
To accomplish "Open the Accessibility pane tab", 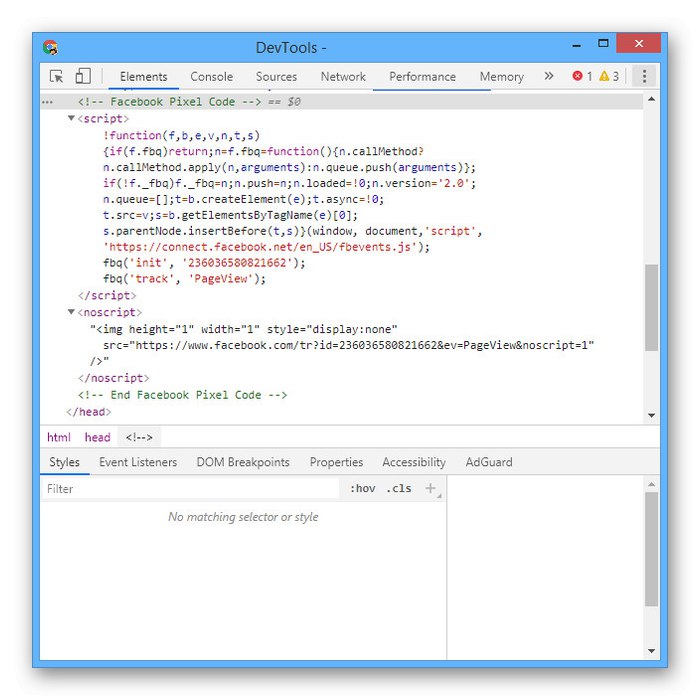I will tap(414, 462).
